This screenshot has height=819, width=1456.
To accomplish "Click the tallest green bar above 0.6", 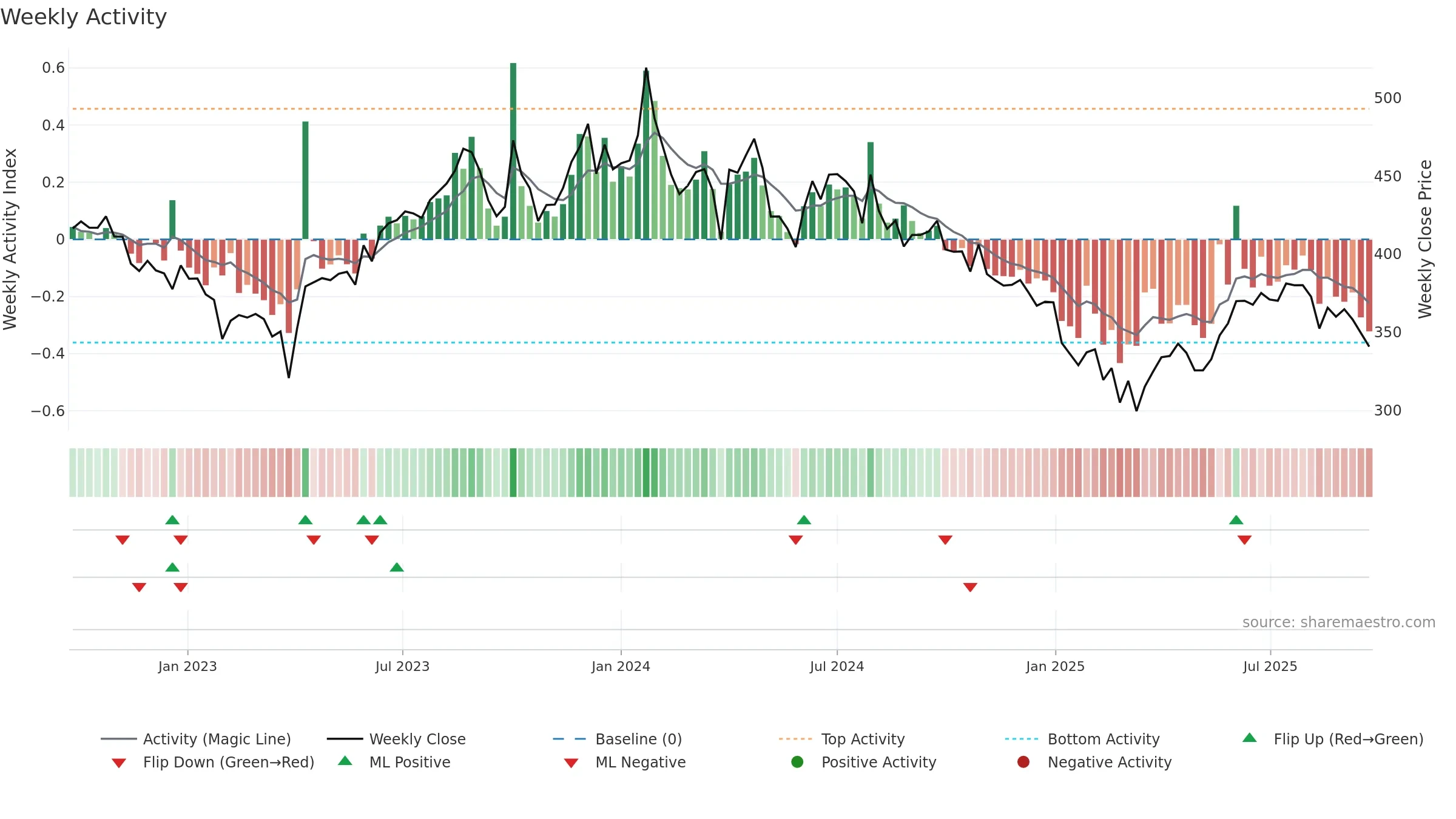I will tap(513, 151).
